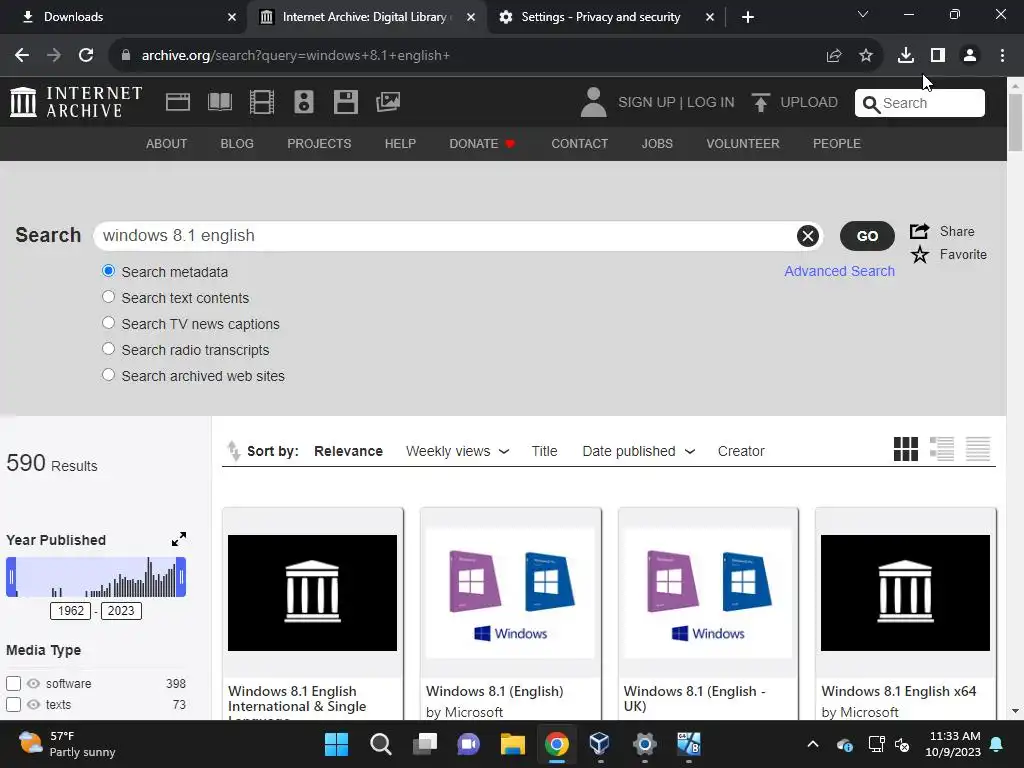Open the PROJECTS menu item

click(319, 144)
